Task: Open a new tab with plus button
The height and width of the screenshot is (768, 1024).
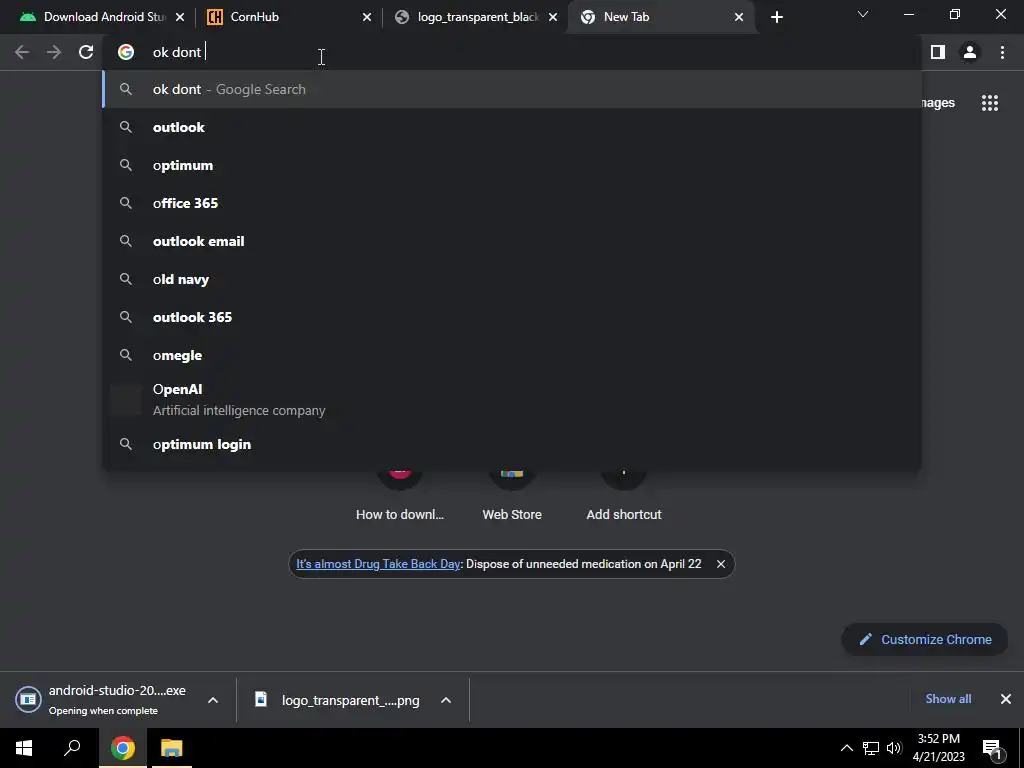Action: point(776,17)
